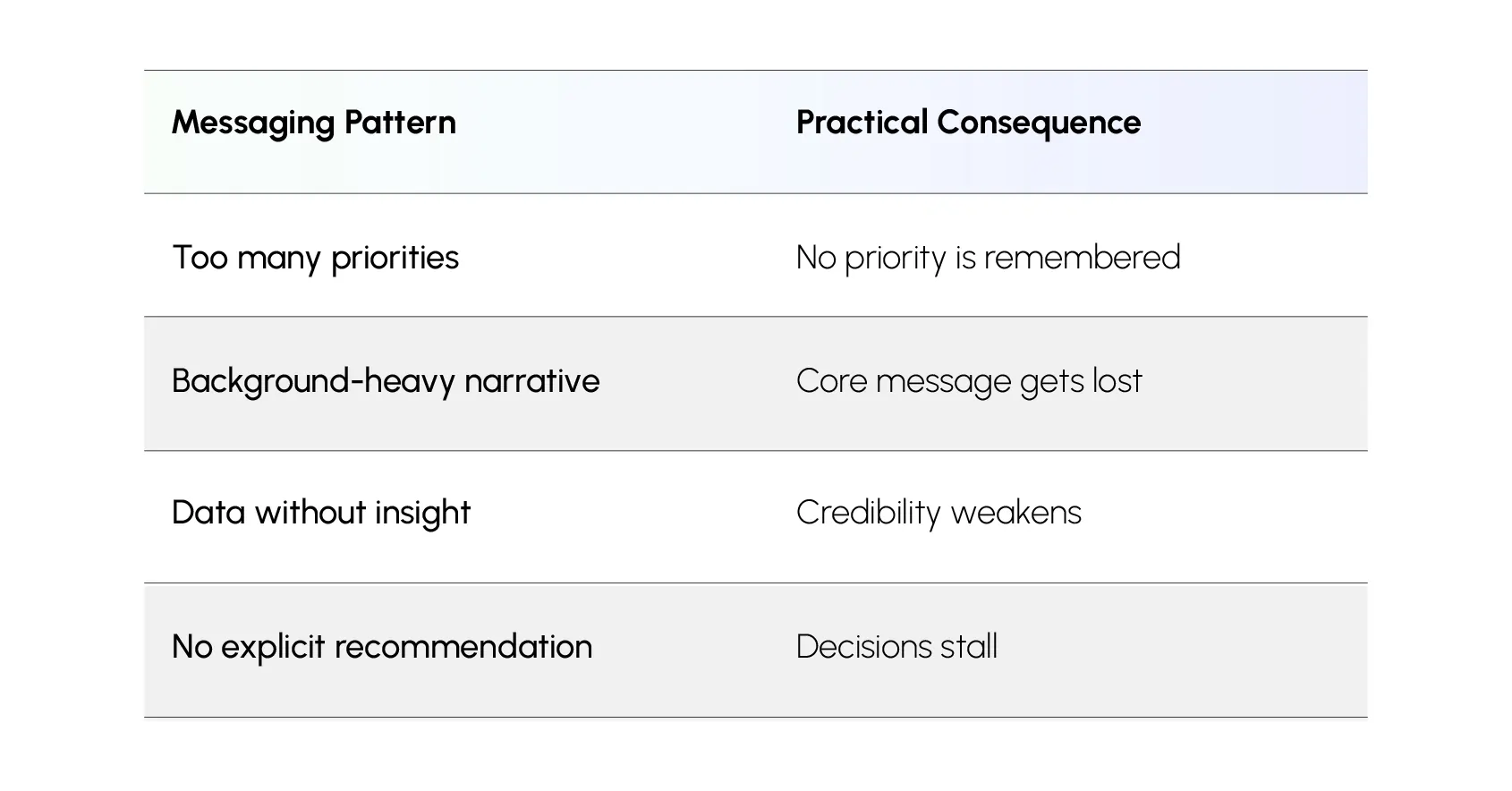Select the word 'Consequence' in the header
The image size is (1512, 791).
1039,123
